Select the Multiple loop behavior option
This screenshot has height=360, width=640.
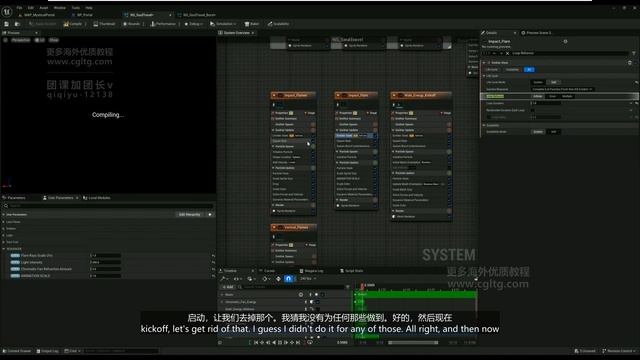(567, 96)
